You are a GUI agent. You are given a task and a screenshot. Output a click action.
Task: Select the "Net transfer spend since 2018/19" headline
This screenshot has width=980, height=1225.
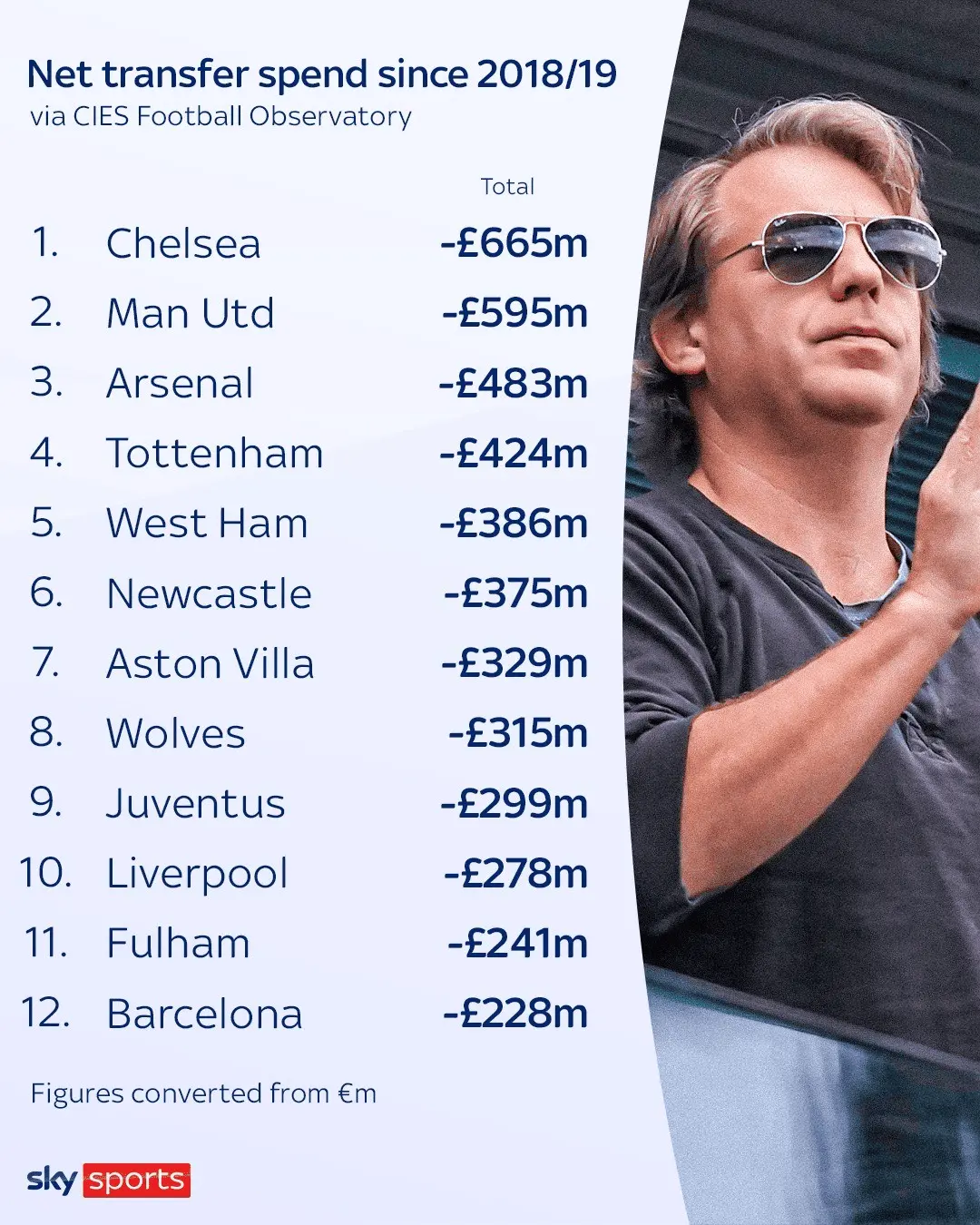(322, 74)
